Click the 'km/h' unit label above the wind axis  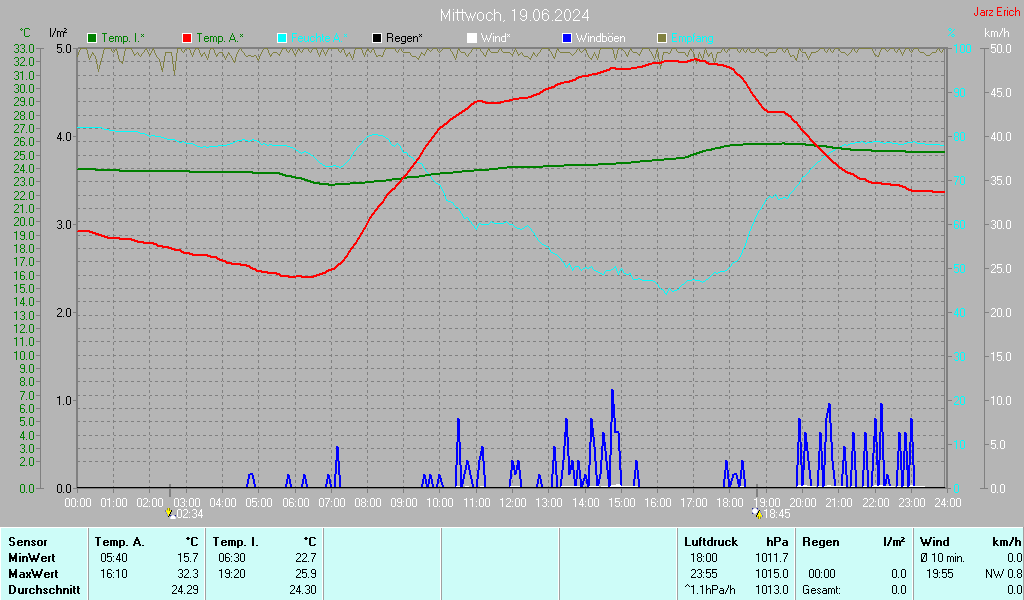coord(997,33)
